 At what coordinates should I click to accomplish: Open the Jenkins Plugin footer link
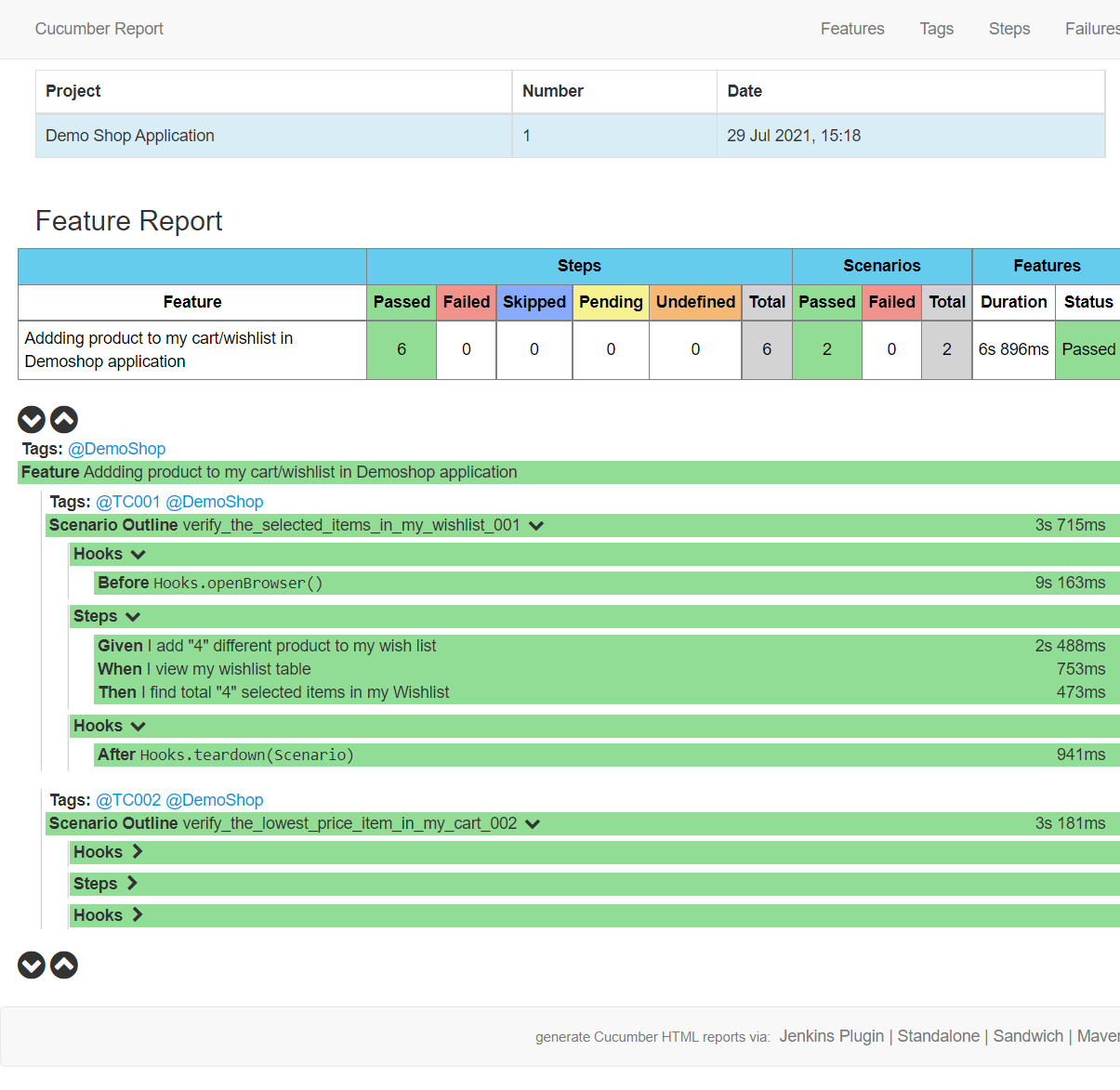tap(832, 1035)
